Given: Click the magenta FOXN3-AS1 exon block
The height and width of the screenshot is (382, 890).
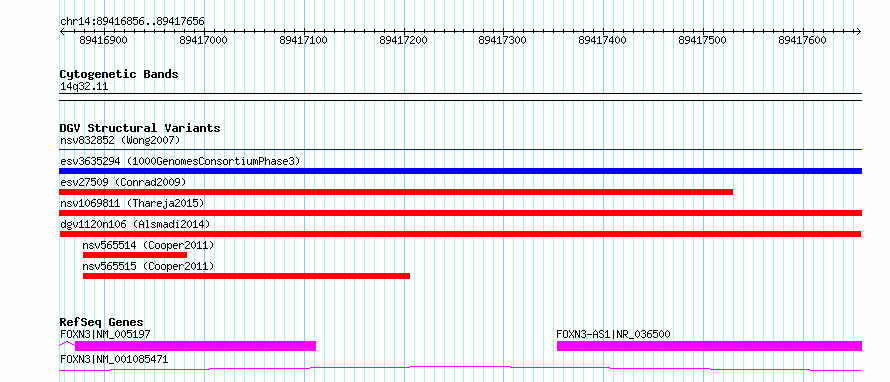Looking at the screenshot, I should click(x=710, y=346).
